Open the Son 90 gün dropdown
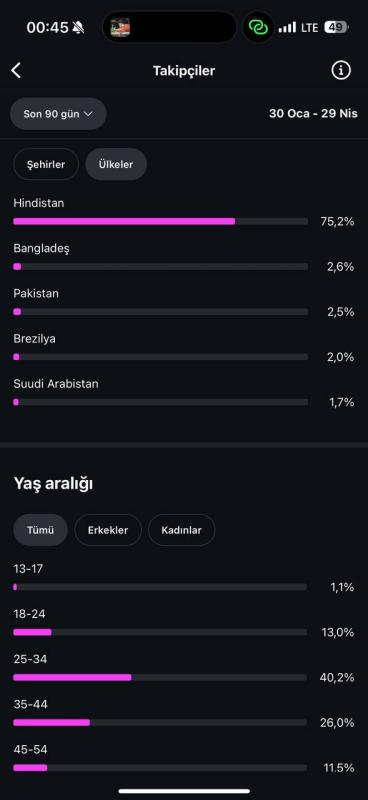 58,114
